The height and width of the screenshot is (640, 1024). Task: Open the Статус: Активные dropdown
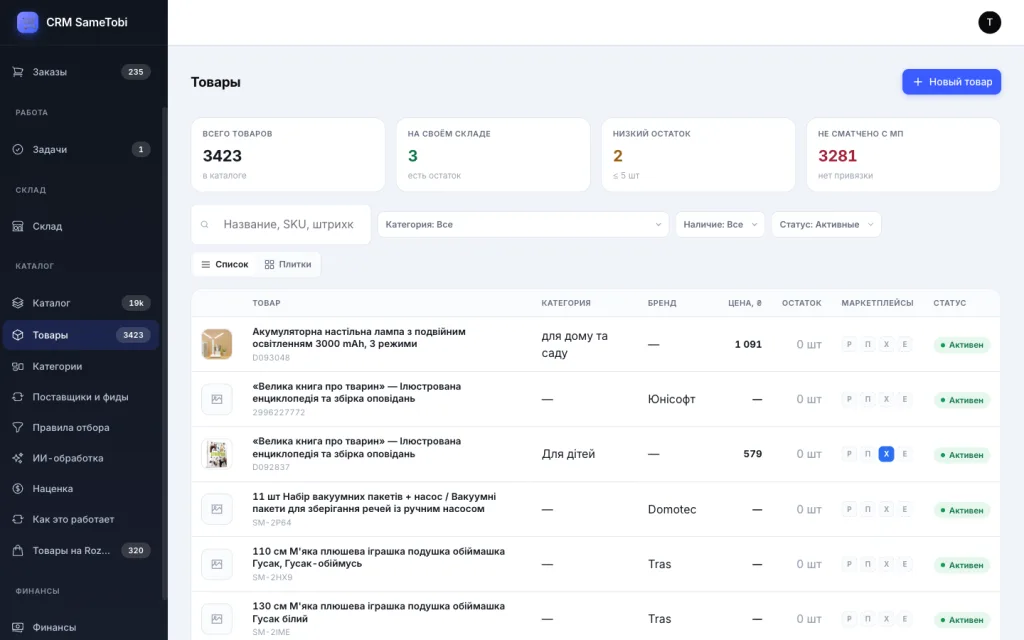826,225
